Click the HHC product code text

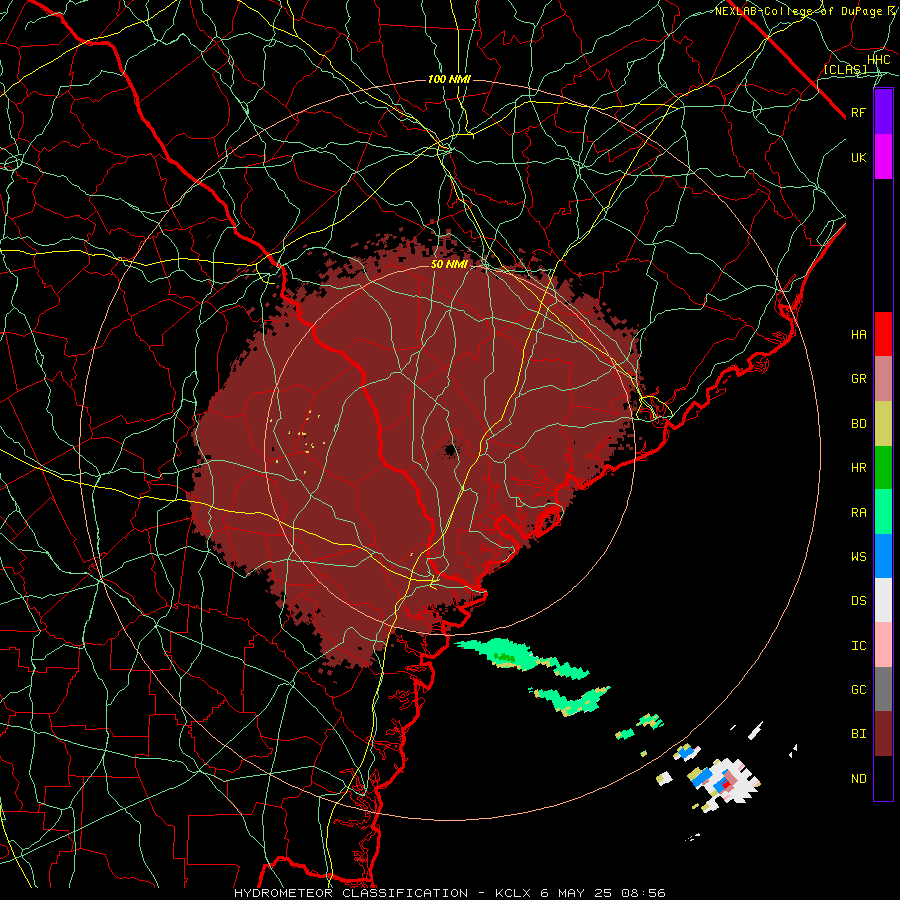879,60
